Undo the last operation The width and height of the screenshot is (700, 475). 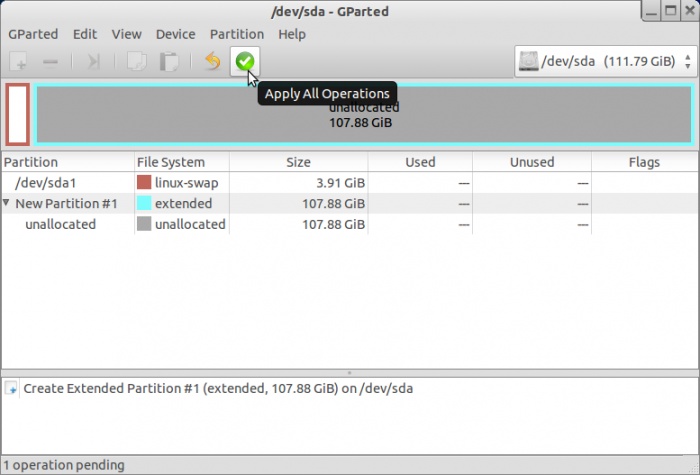pyautogui.click(x=213, y=61)
